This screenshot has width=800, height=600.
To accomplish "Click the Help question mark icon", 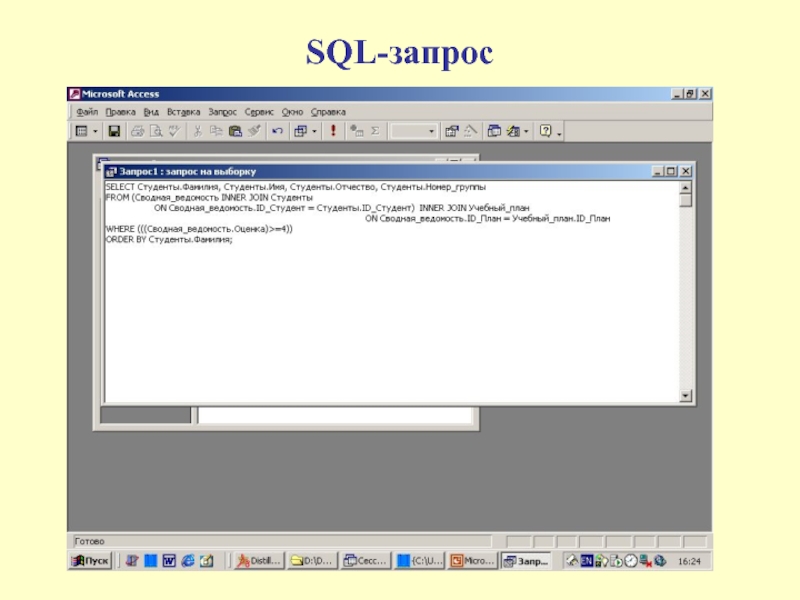I will coord(545,131).
